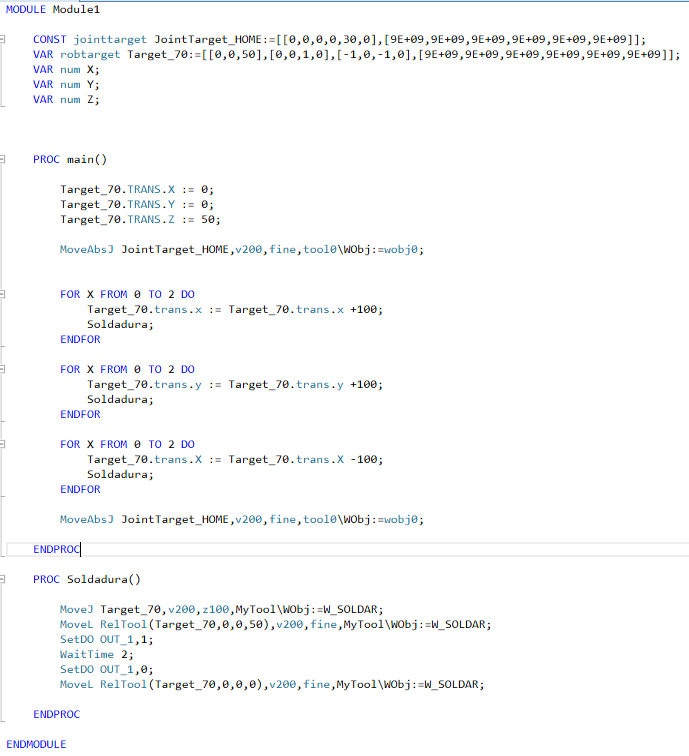Place cursor on VAR num Z; line
Viewport: 689px width, 756px height.
click(66, 99)
